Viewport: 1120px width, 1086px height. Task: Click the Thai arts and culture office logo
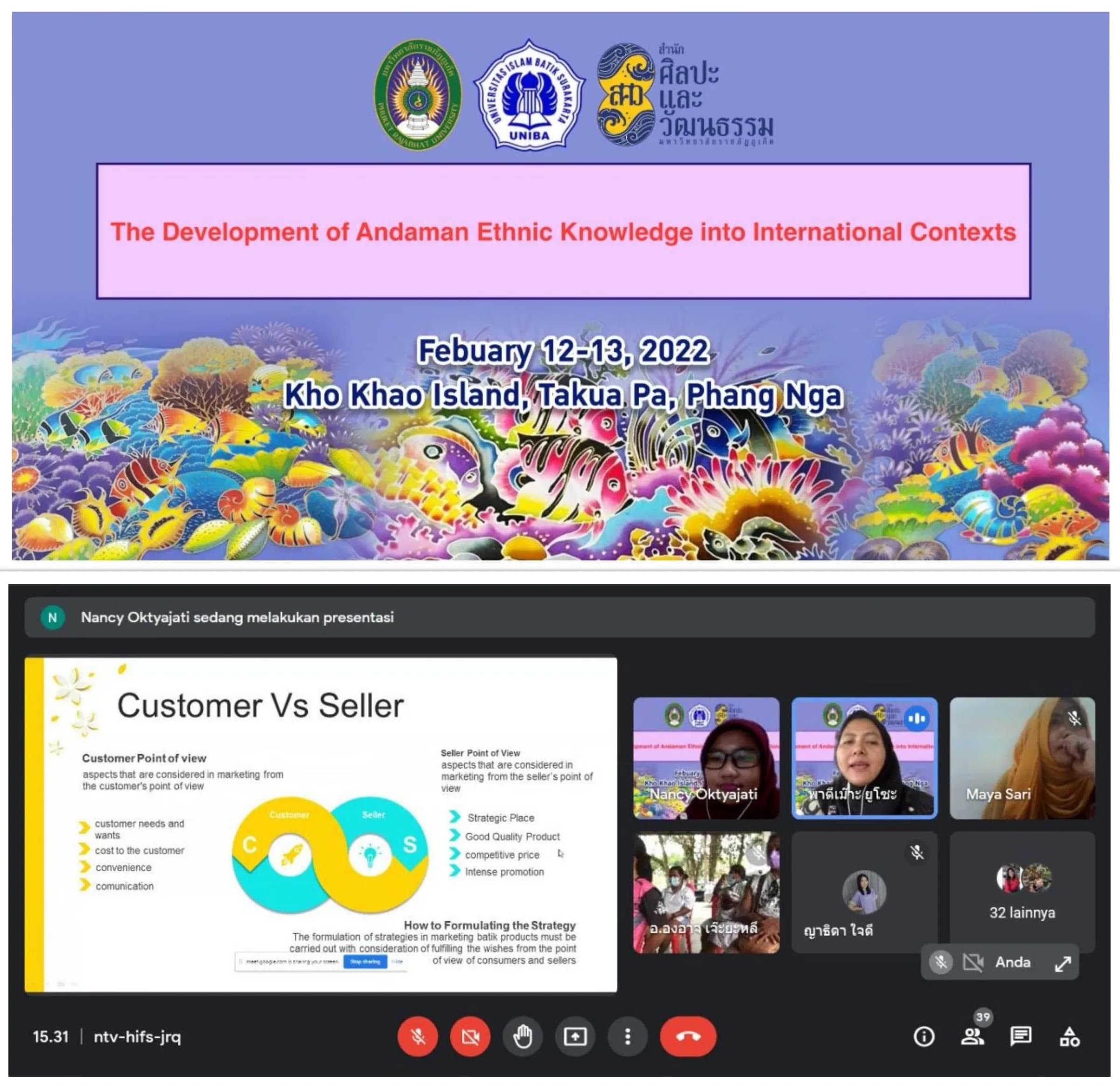click(685, 94)
